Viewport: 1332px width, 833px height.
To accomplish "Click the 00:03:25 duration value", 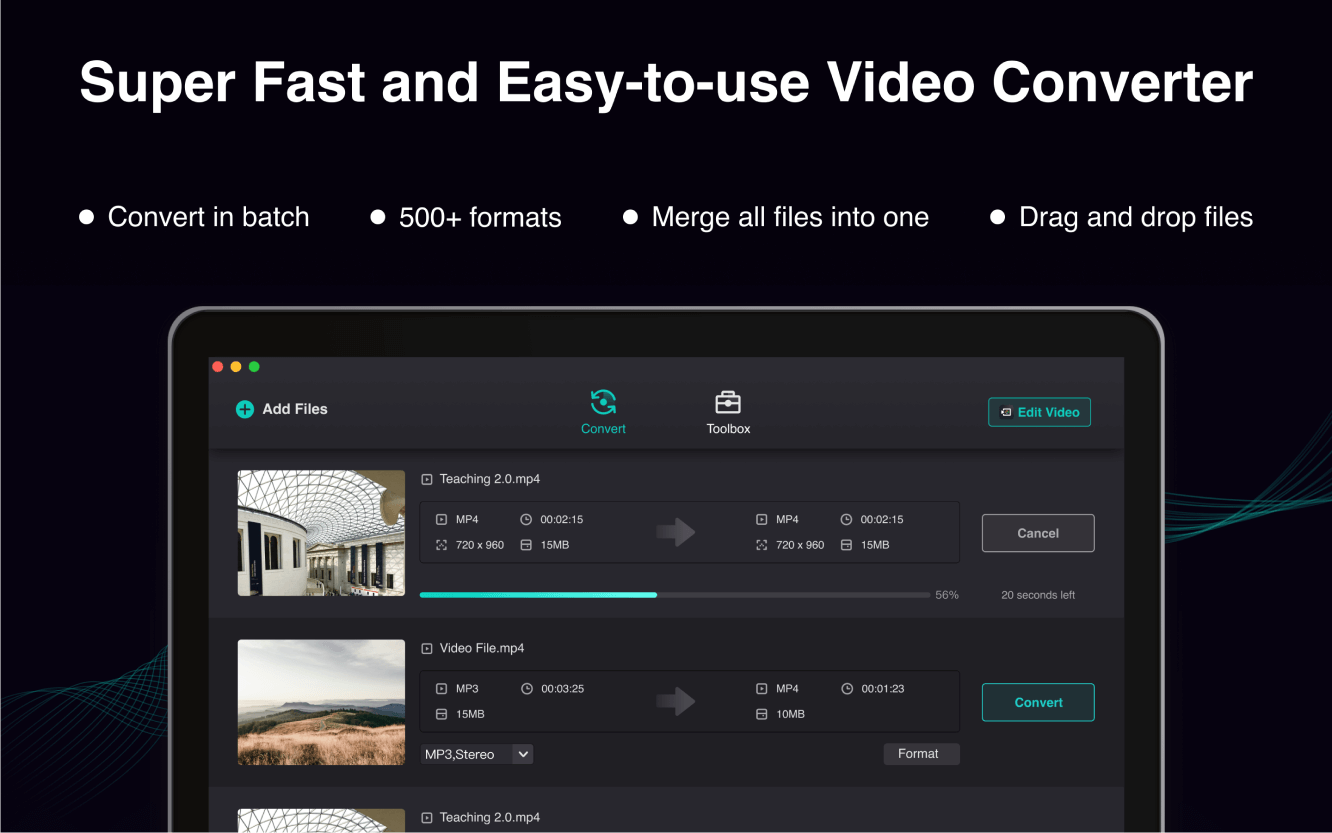I will 563,688.
